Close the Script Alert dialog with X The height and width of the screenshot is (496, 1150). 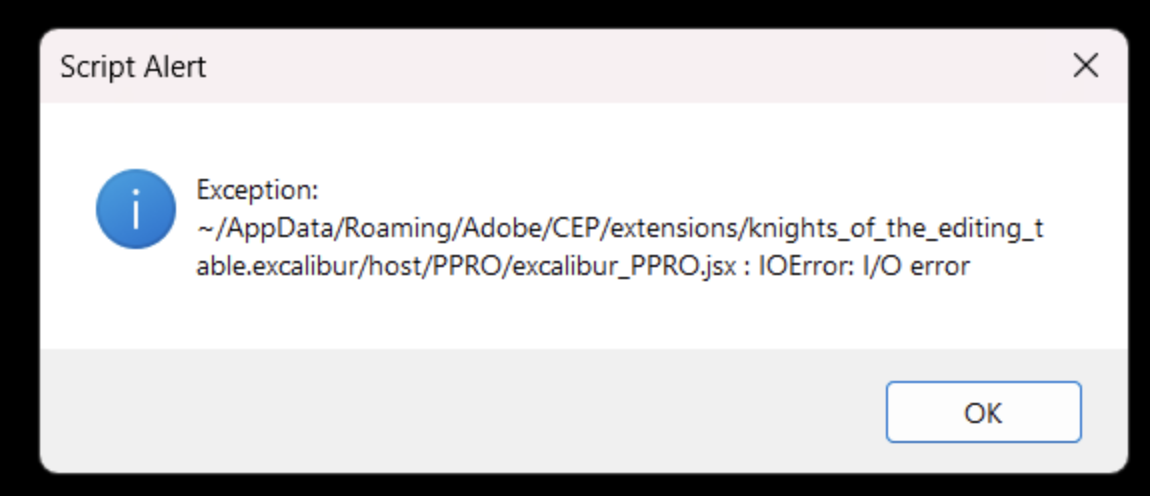click(x=1085, y=66)
